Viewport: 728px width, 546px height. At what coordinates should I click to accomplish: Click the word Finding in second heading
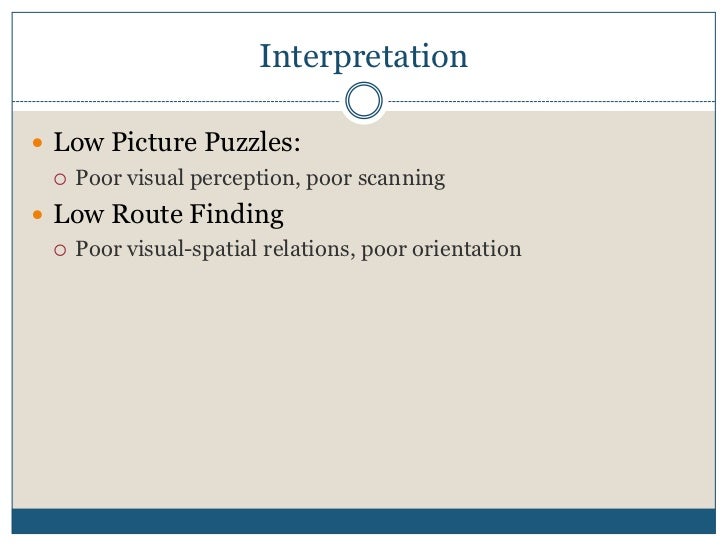click(237, 215)
